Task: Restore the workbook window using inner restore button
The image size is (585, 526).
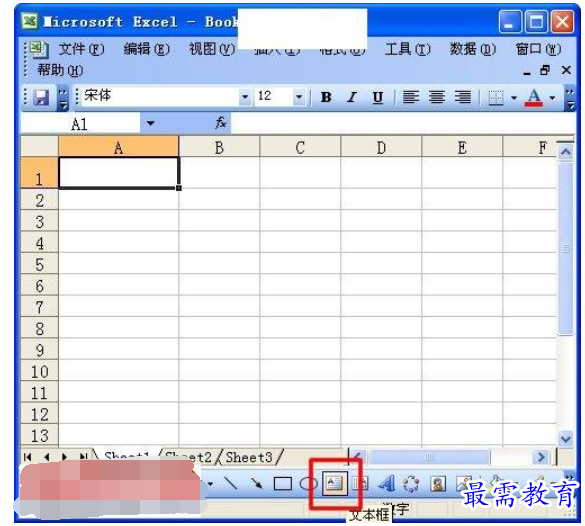Action: [545, 70]
